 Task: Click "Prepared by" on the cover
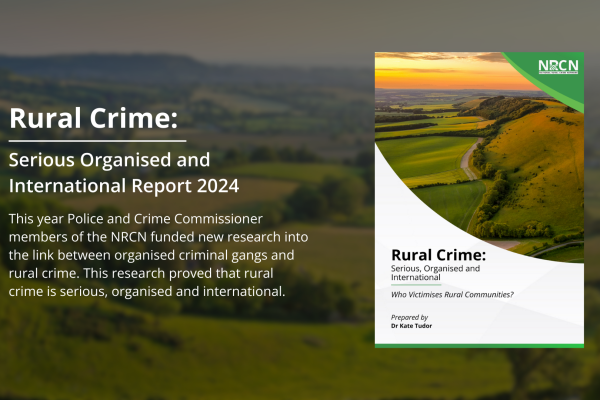tap(409, 317)
